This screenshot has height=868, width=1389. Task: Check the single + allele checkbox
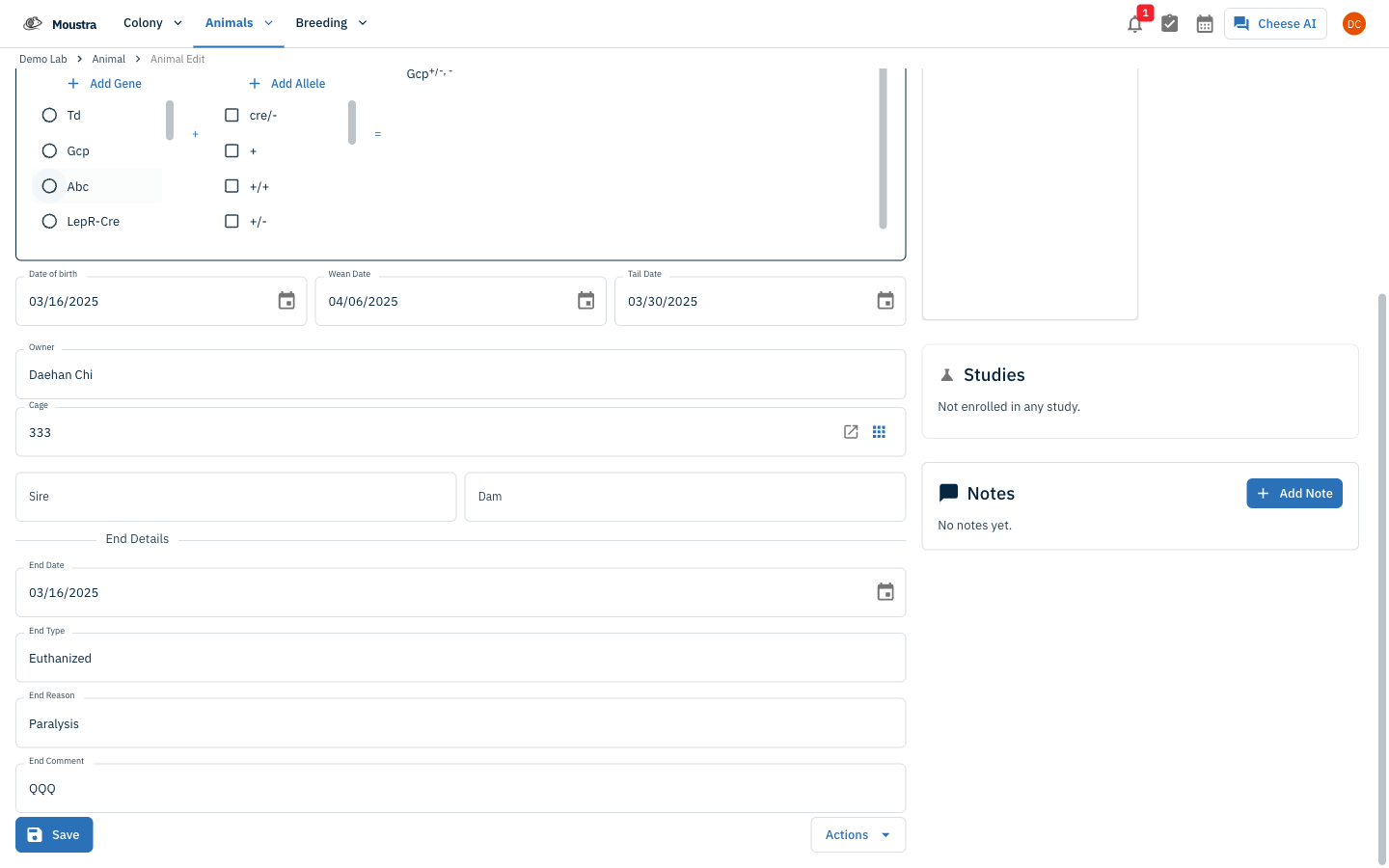point(231,150)
